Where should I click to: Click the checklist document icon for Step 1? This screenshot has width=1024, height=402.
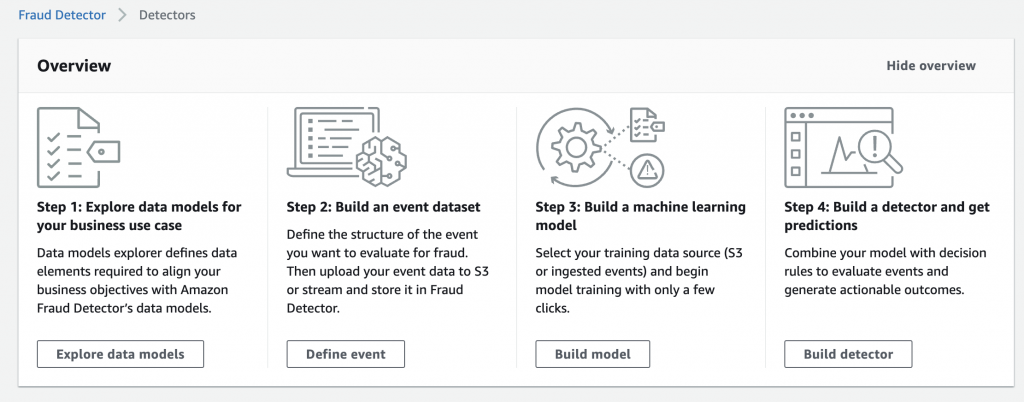click(x=77, y=147)
